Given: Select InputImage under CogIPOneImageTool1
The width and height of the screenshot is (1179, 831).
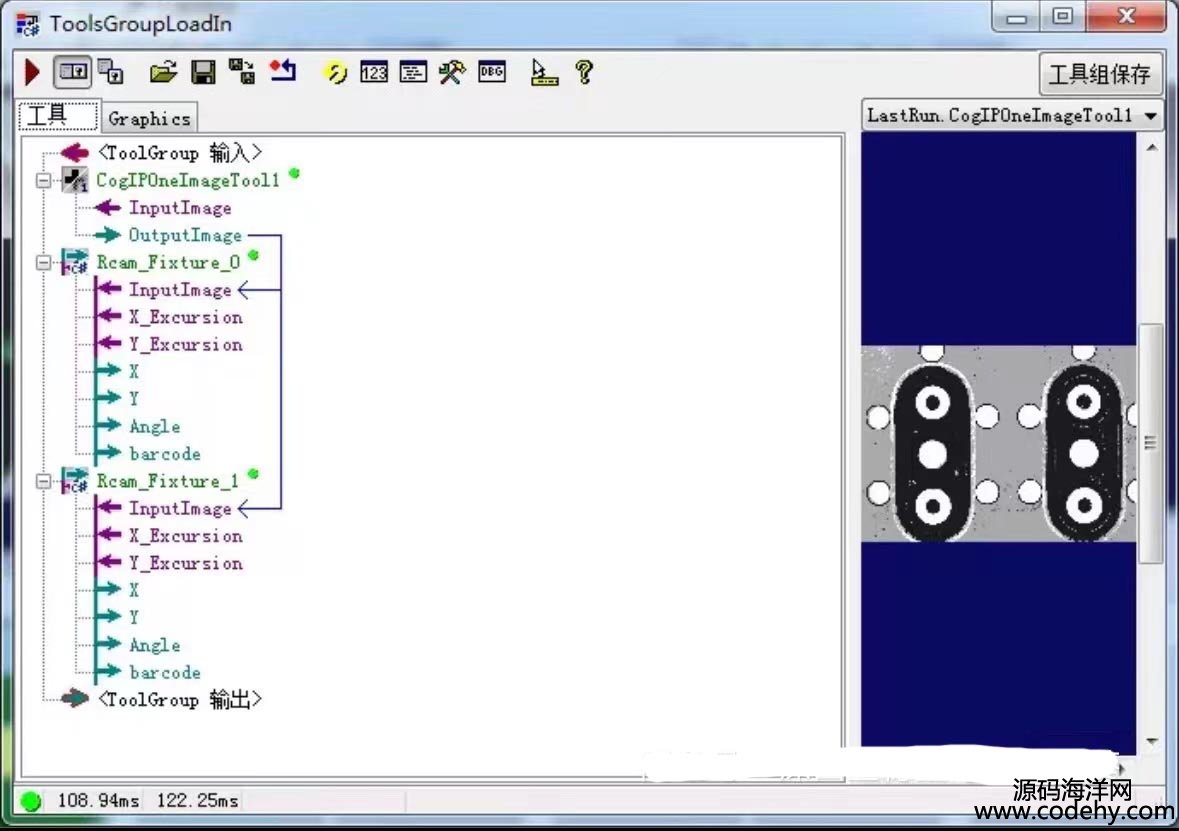Looking at the screenshot, I should (x=180, y=208).
